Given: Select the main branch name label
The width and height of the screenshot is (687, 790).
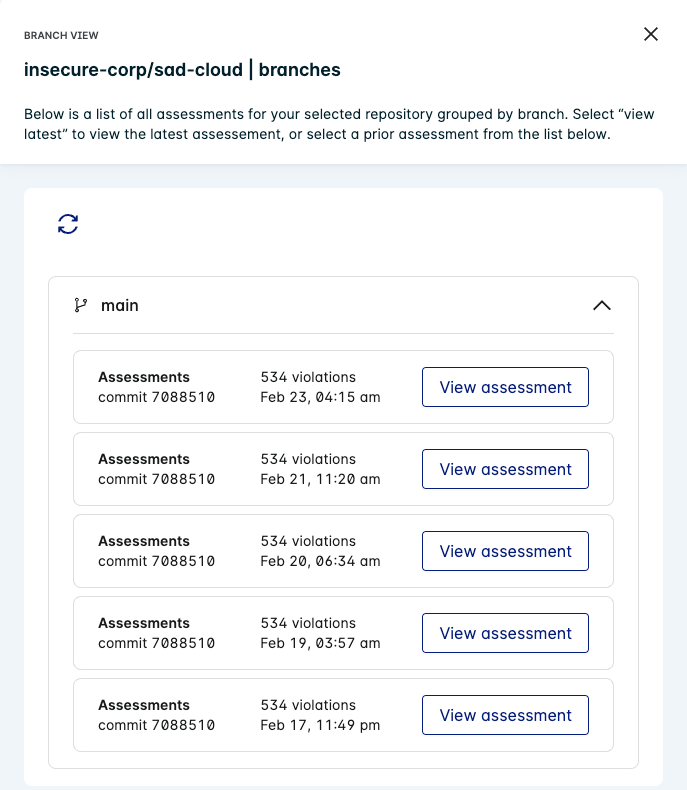Looking at the screenshot, I should [x=120, y=305].
